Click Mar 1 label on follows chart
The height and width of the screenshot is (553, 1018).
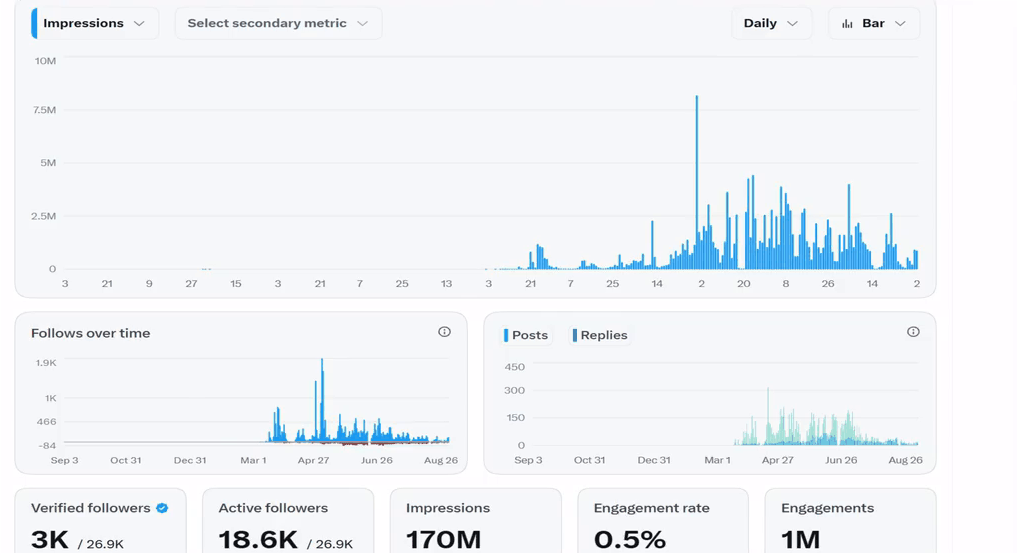253,460
